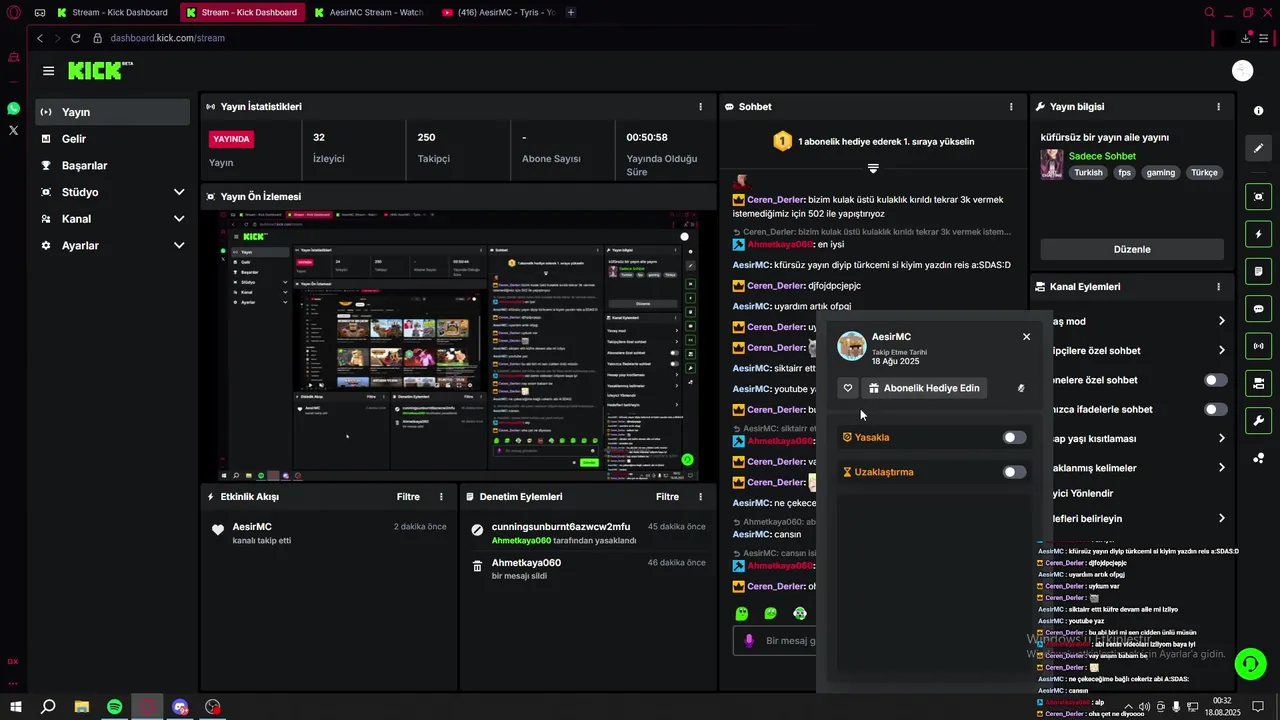1280x720 pixels.
Task: Click the Turkish tag
Action: [1088, 172]
